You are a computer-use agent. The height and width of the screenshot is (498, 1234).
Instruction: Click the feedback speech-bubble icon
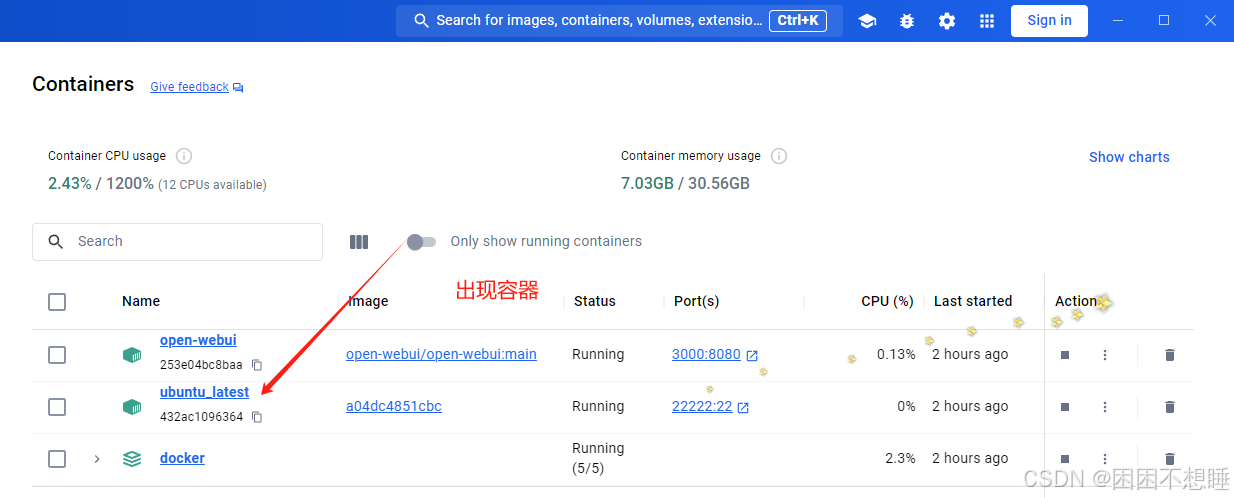pos(238,88)
